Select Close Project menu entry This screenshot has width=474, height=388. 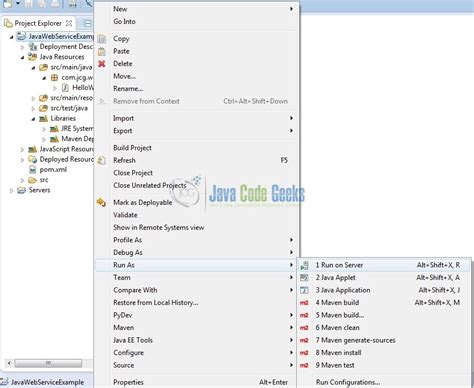click(x=197, y=173)
